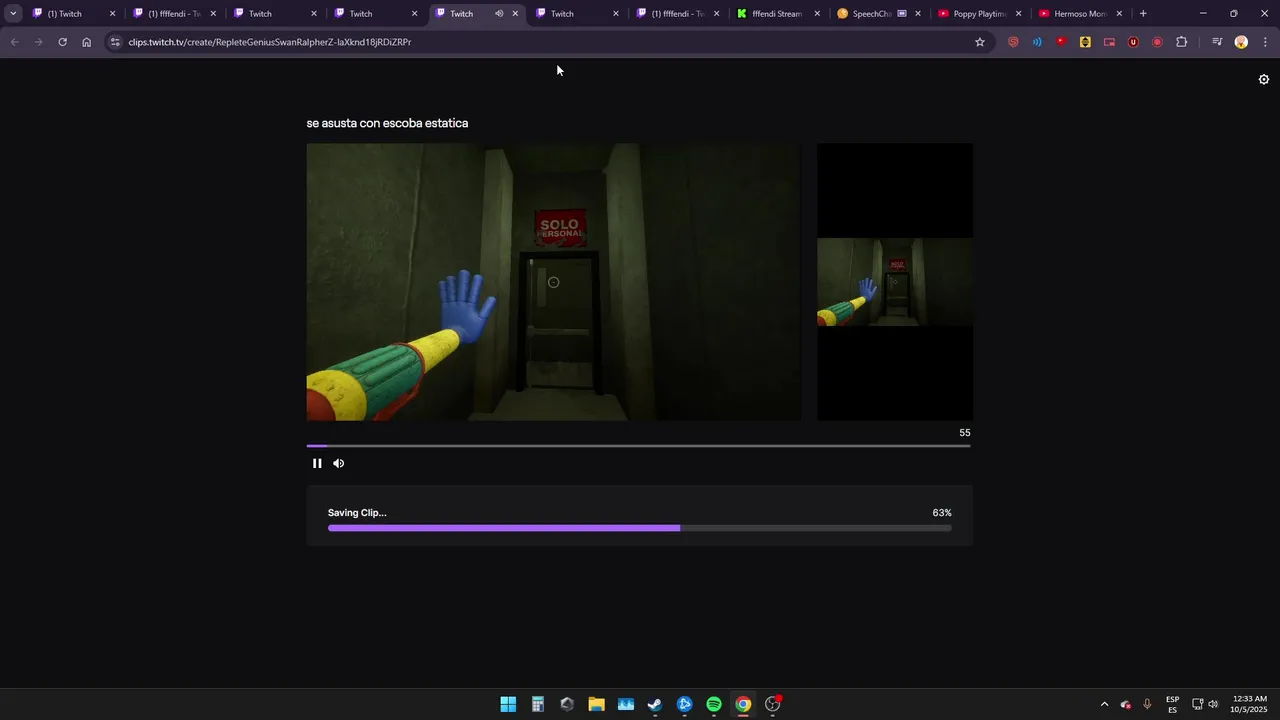Open a new browser tab

[1143, 14]
